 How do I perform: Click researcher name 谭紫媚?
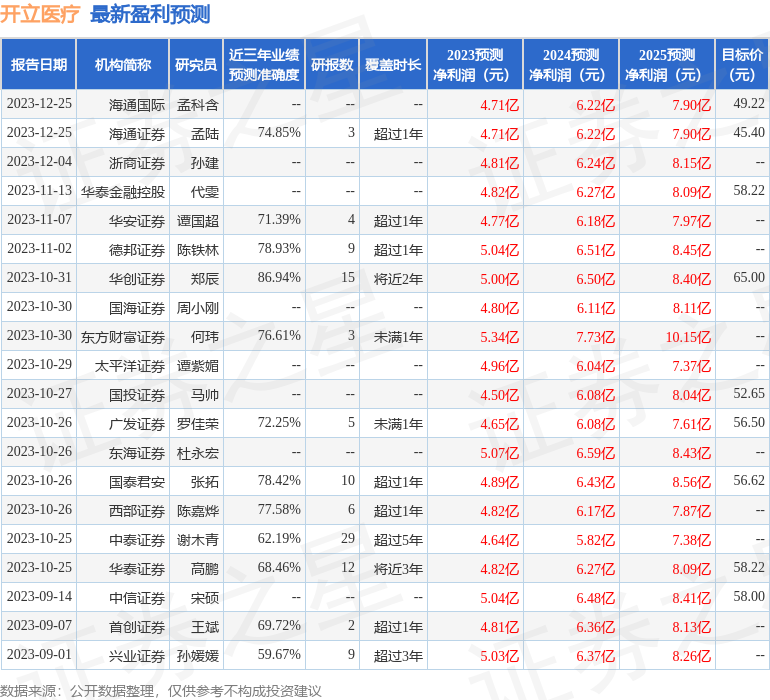[x=198, y=365]
